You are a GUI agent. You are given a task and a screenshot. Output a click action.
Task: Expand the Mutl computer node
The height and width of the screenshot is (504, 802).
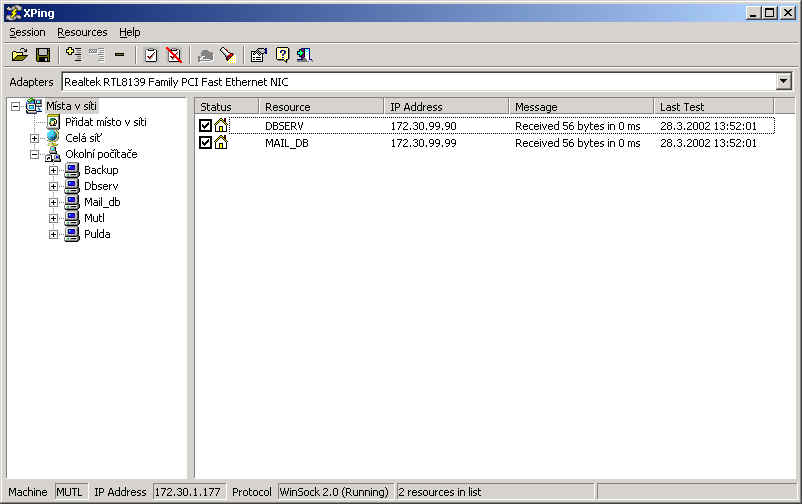pyautogui.click(x=53, y=218)
